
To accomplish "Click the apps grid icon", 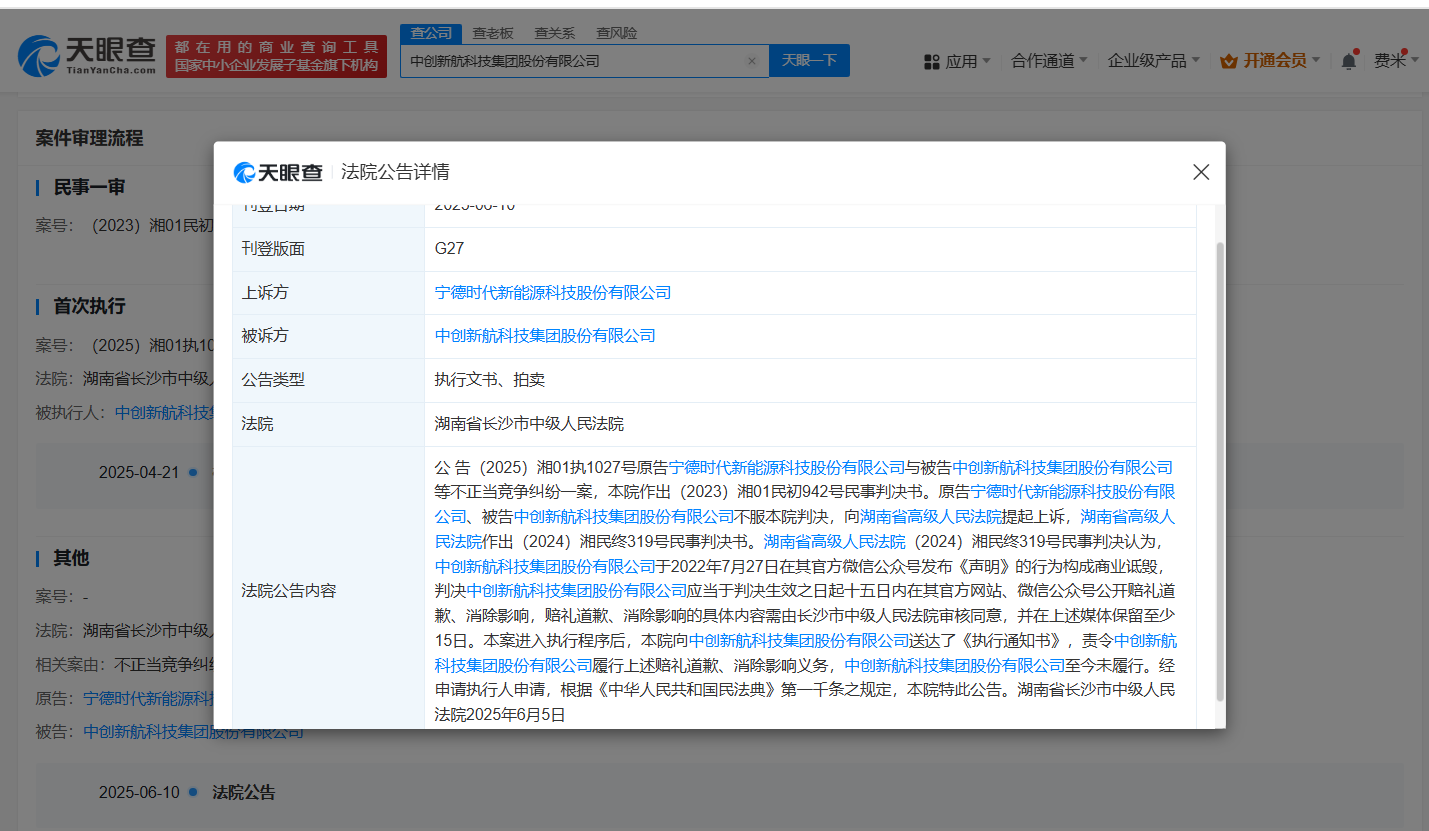I will point(931,61).
